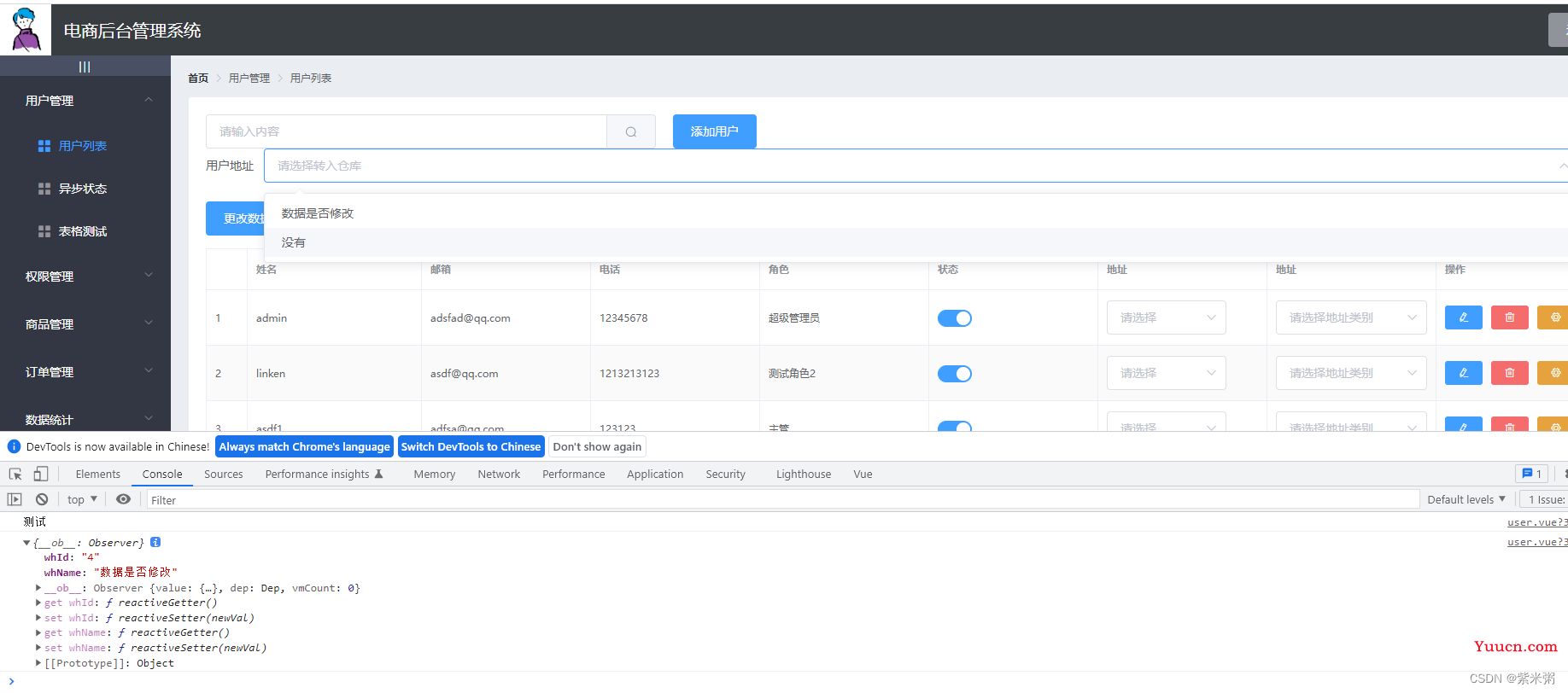Switch to the Sources tab
The image size is (1568, 693).
click(x=224, y=474)
